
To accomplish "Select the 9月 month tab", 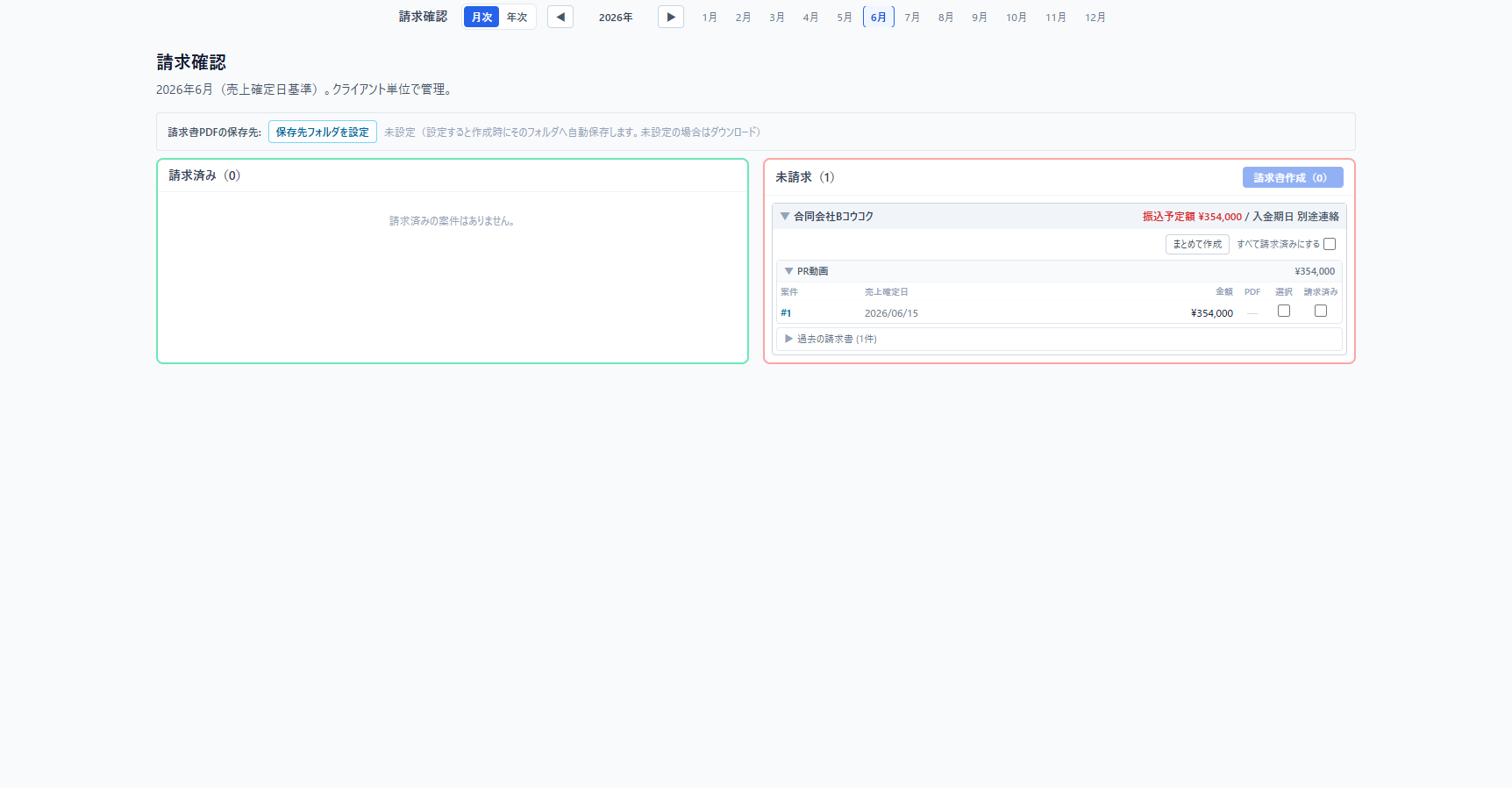I will [x=980, y=17].
